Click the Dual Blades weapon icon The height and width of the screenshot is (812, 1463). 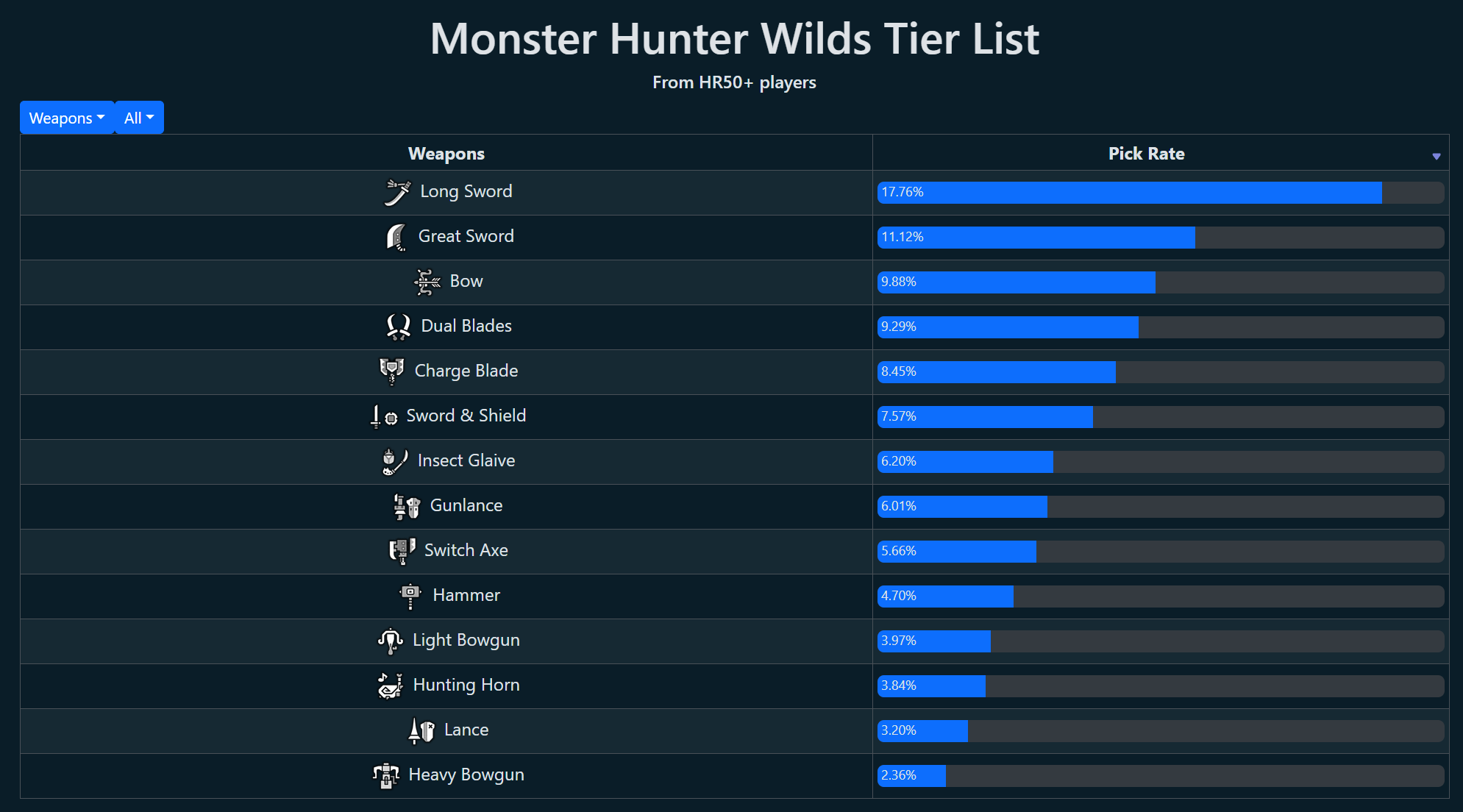(399, 327)
